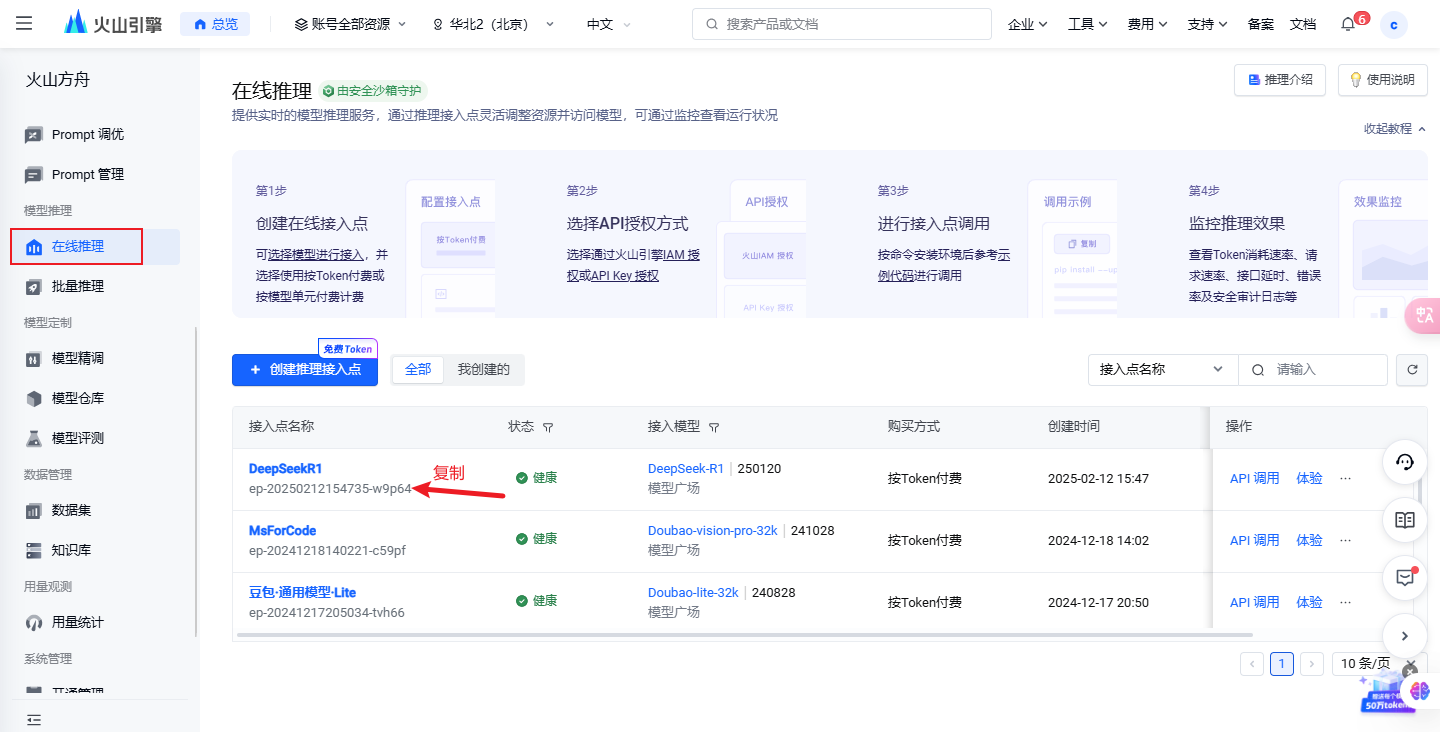Switch filter to 我创建的
This screenshot has width=1440, height=732.
485,369
